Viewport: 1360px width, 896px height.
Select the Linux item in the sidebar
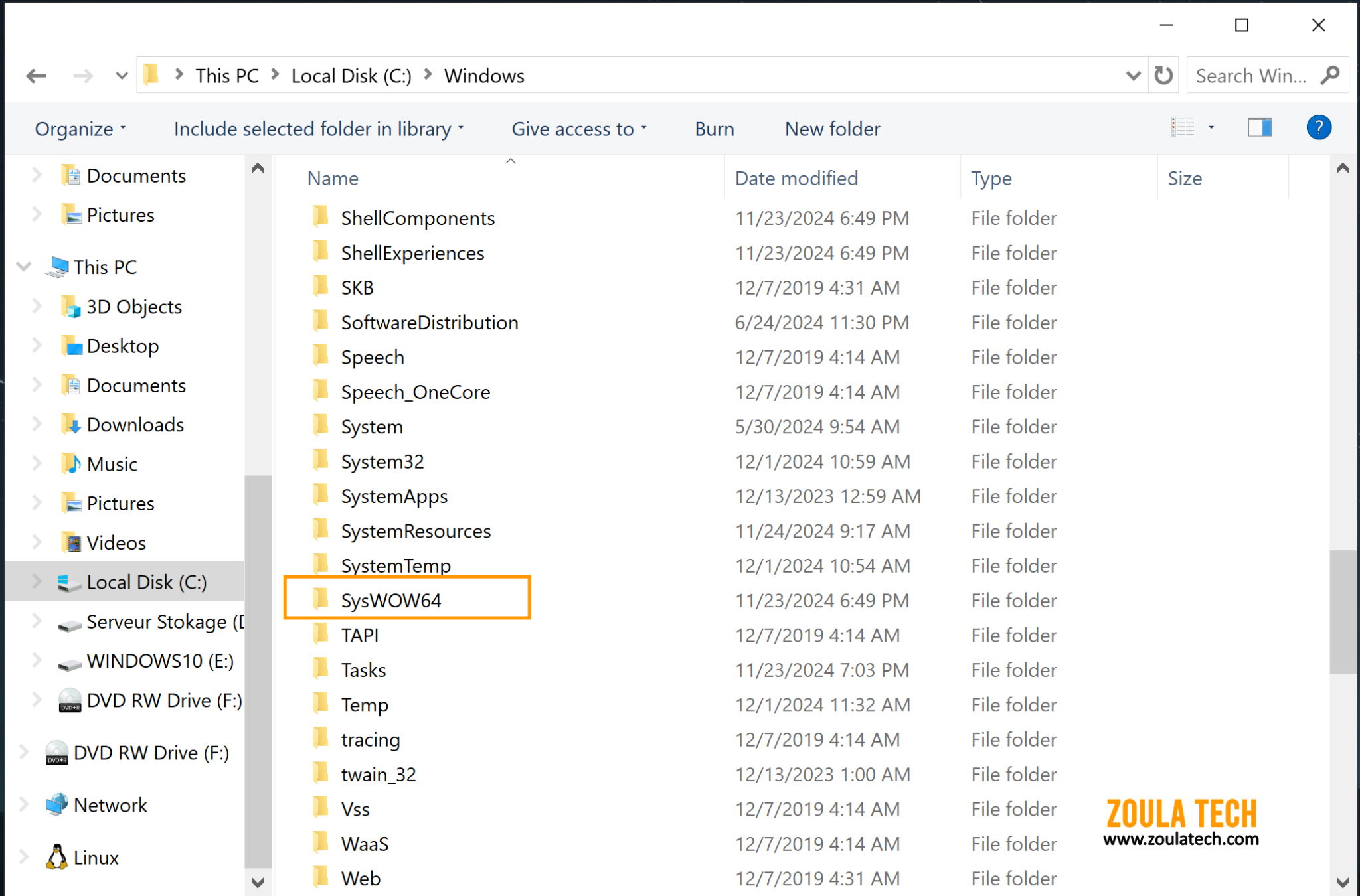97,857
